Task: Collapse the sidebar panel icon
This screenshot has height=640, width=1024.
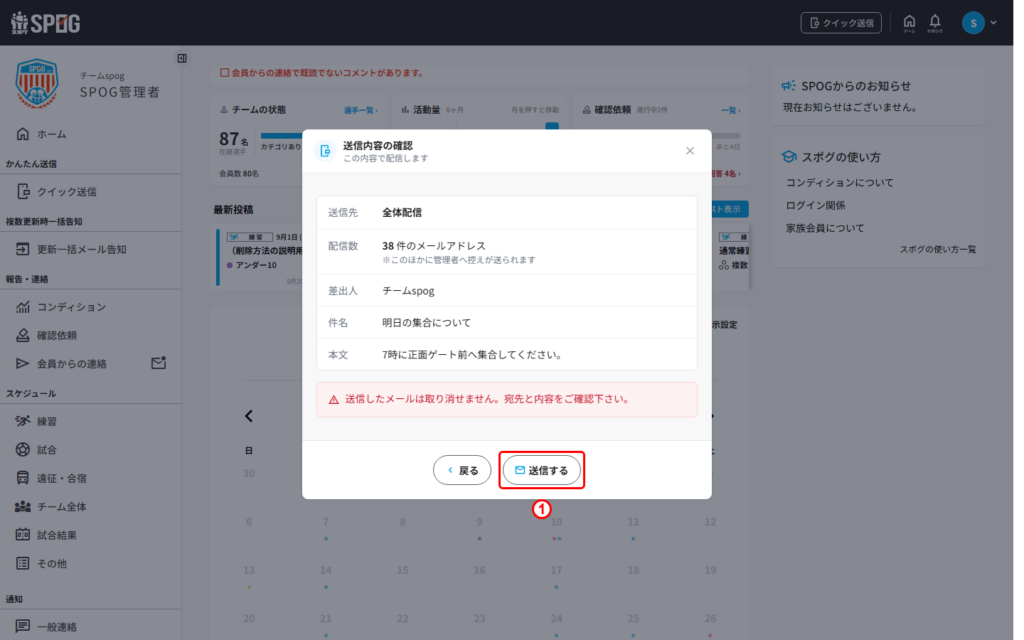Action: pos(182,58)
